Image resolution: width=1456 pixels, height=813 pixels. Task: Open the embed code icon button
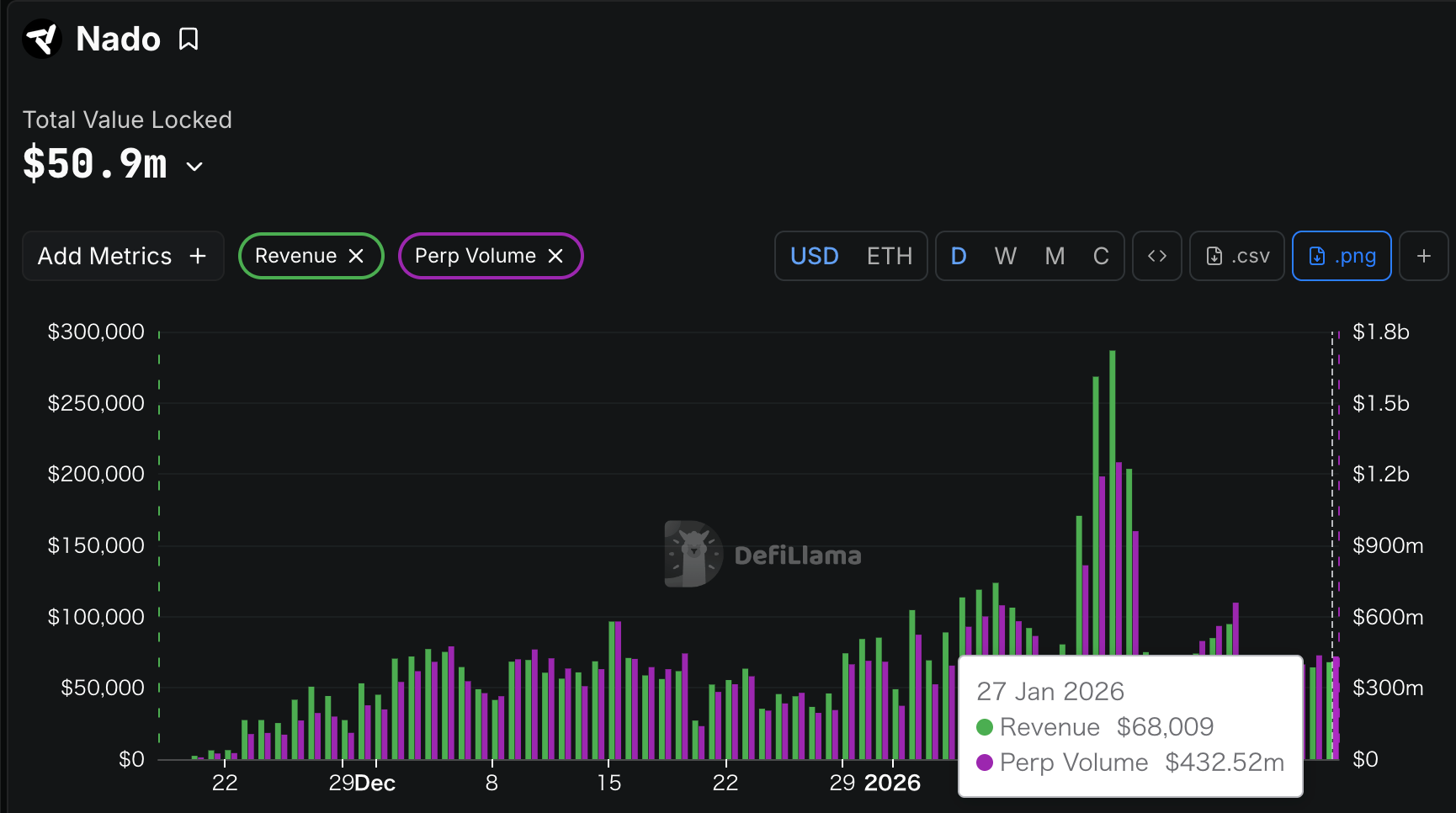(x=1157, y=256)
